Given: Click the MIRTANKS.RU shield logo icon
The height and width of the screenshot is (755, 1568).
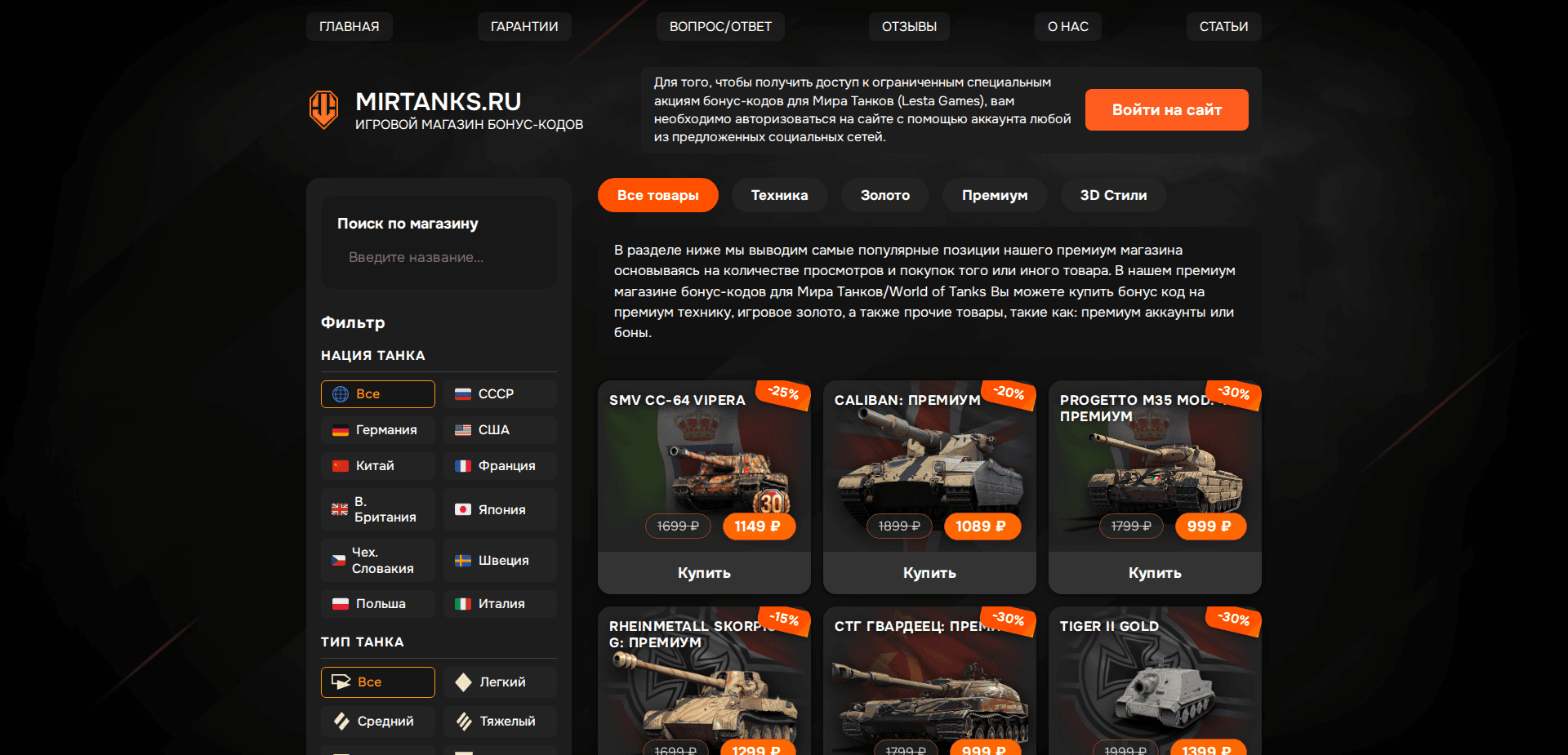Looking at the screenshot, I should 324,109.
